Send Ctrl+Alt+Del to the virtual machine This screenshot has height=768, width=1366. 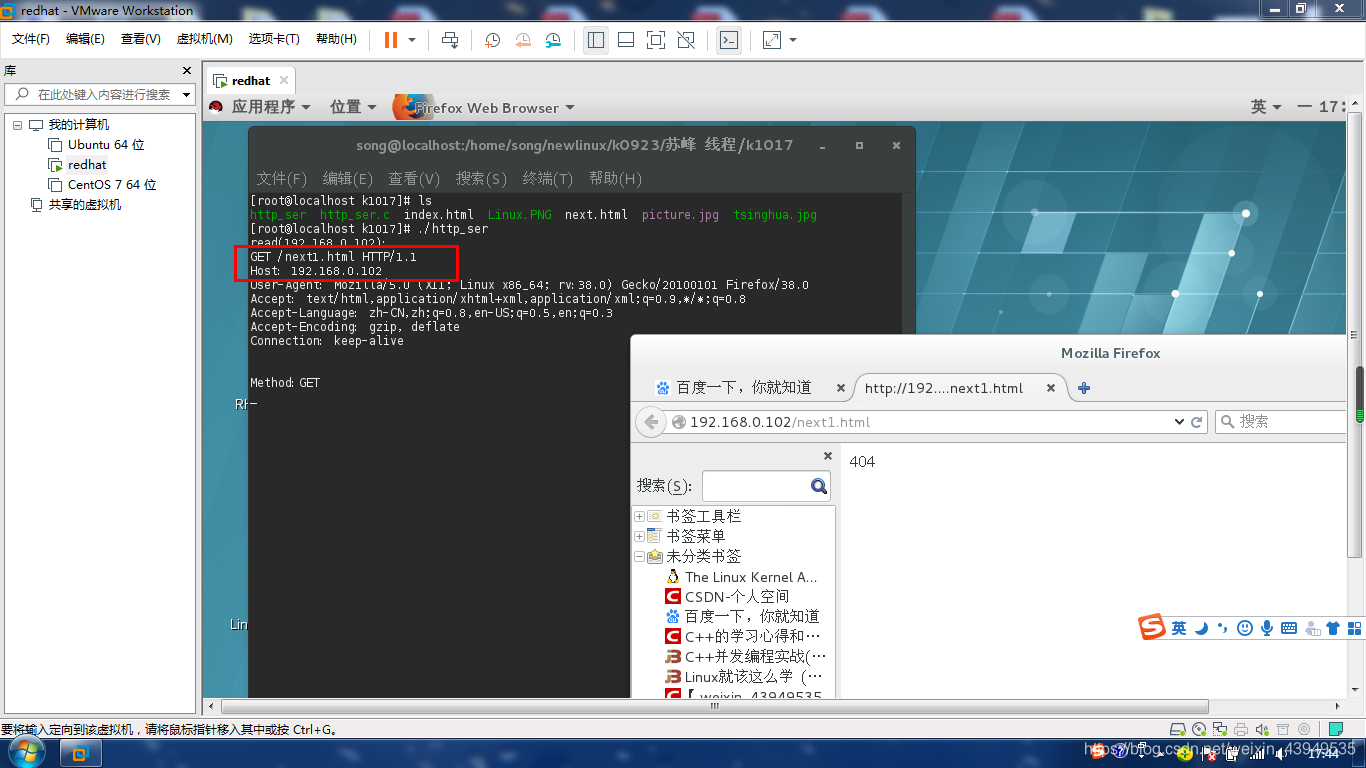[450, 40]
